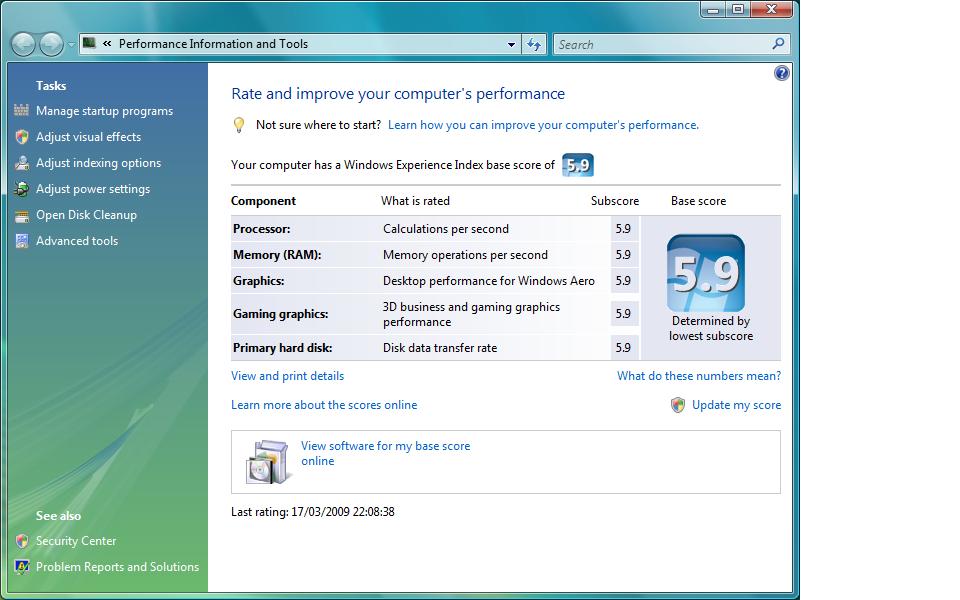
Task: Click Calculations per second text
Action: [446, 229]
